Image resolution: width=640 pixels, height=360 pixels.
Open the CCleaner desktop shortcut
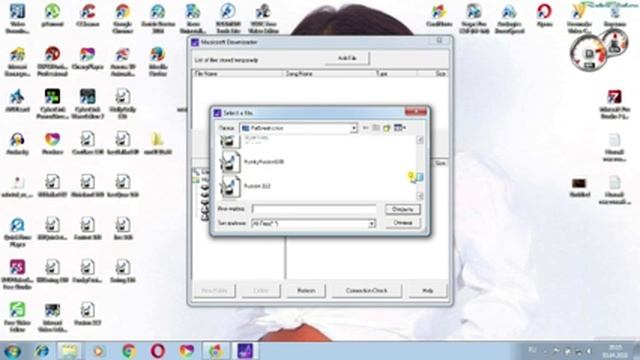click(x=87, y=16)
